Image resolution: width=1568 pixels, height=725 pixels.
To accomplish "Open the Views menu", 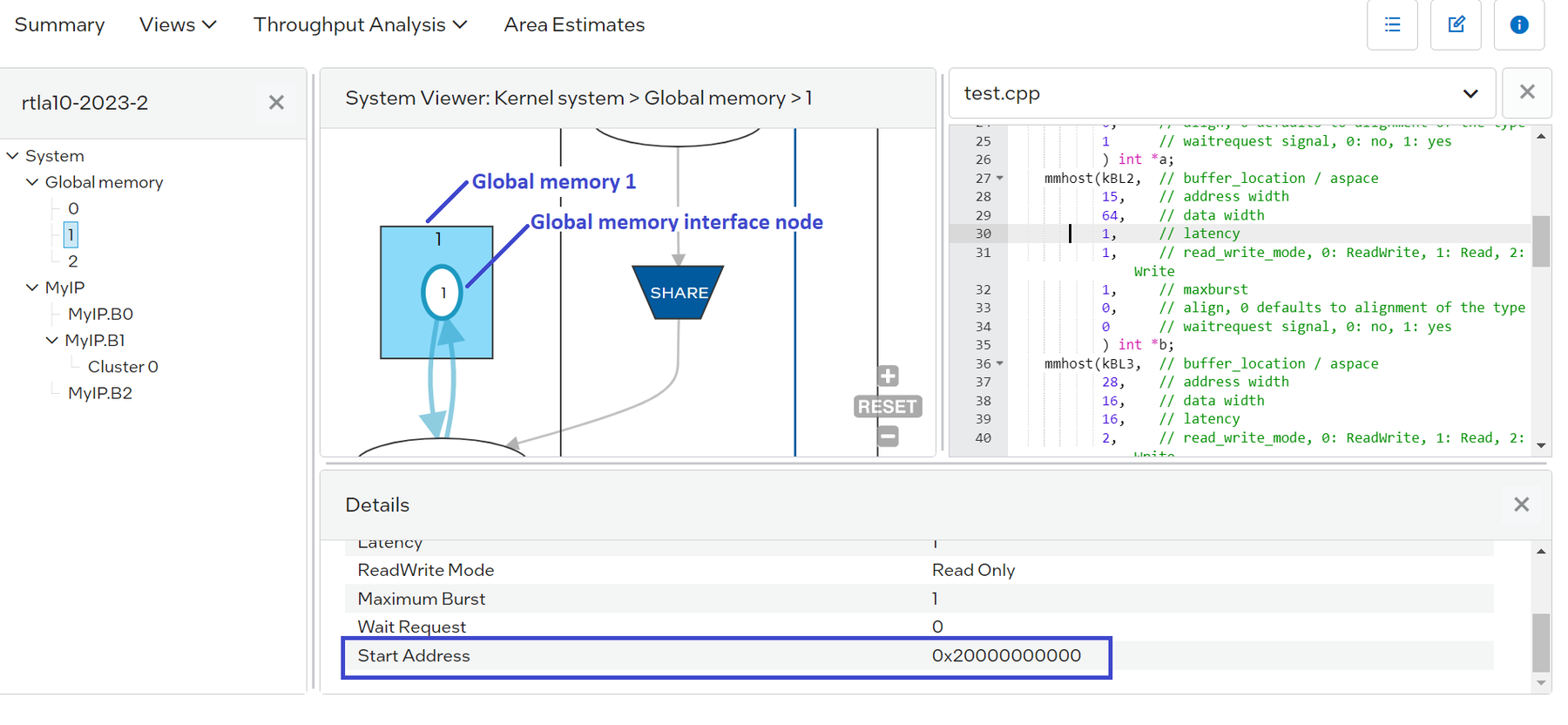I will [x=178, y=25].
